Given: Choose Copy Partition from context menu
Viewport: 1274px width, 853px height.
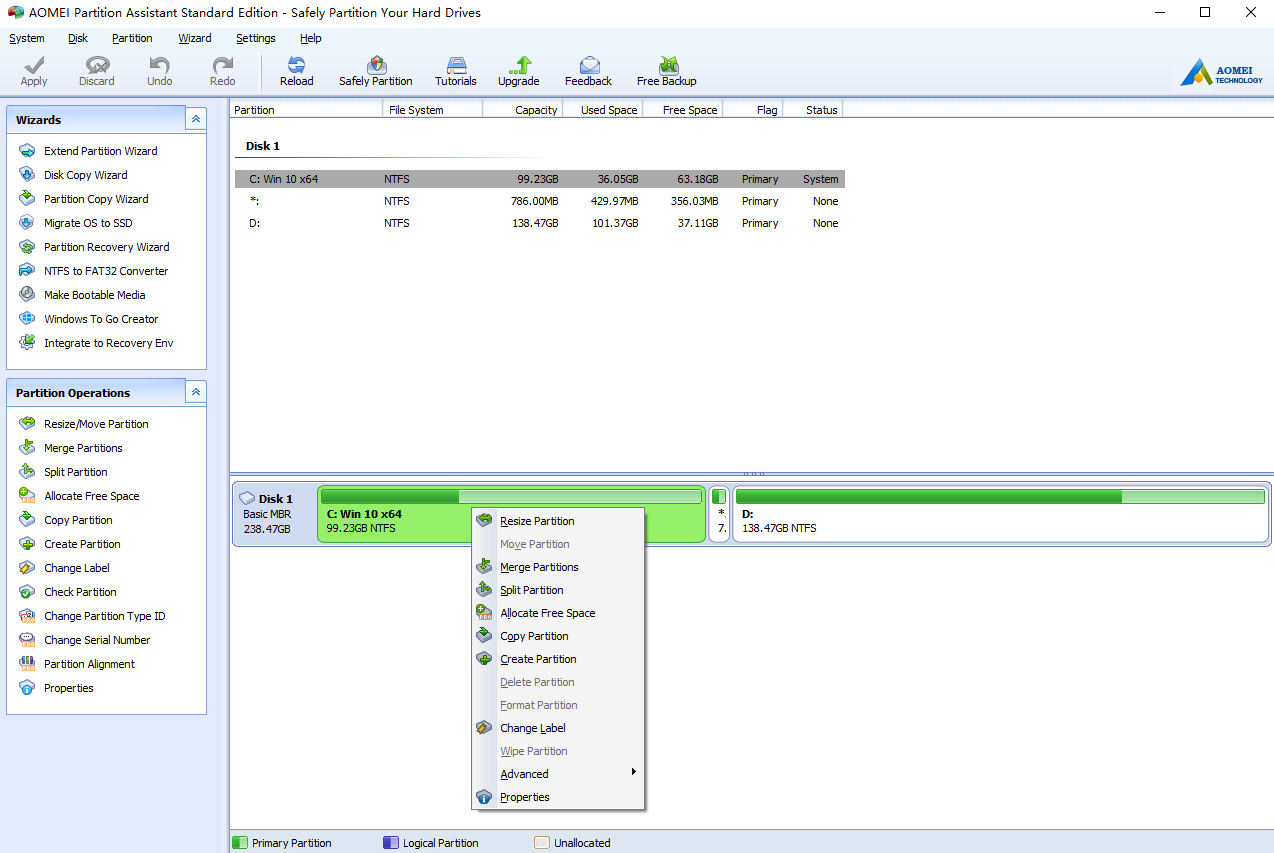Looking at the screenshot, I should 558,636.
